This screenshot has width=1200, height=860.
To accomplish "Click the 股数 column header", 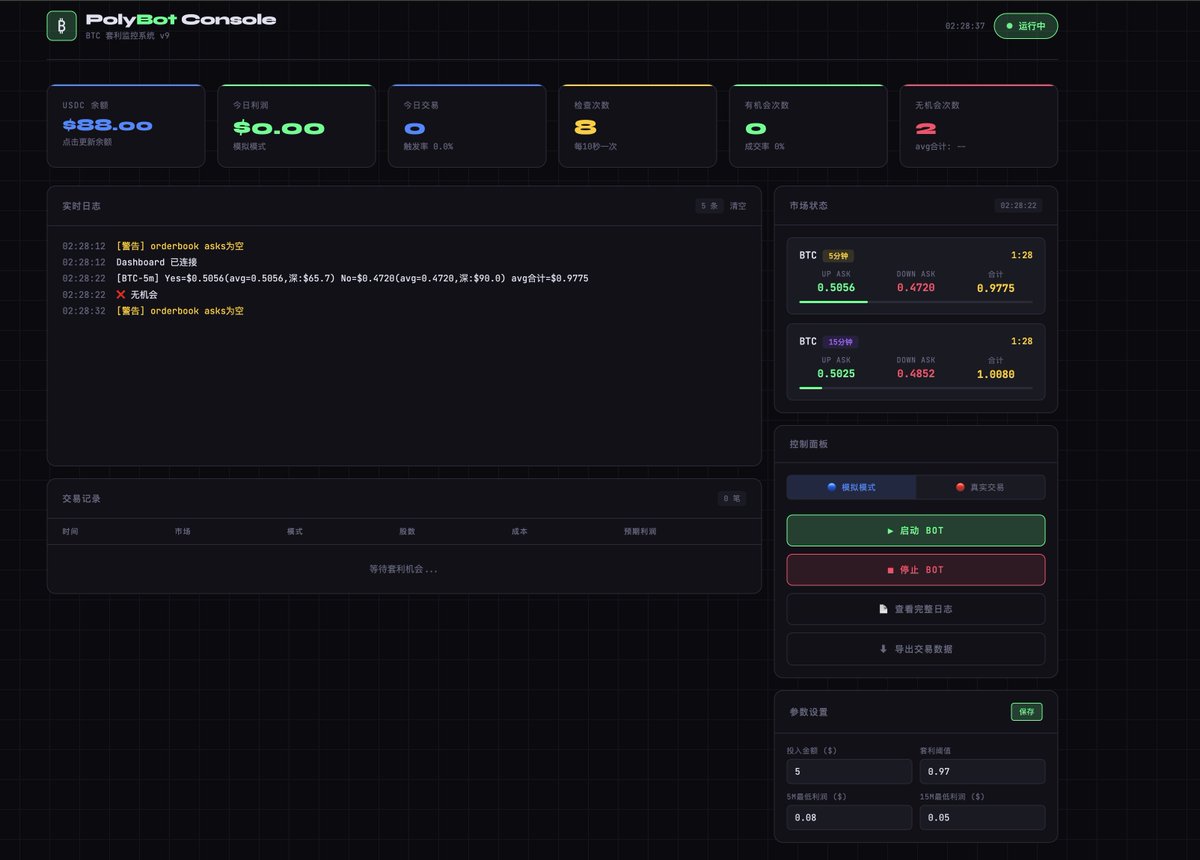I will [407, 532].
